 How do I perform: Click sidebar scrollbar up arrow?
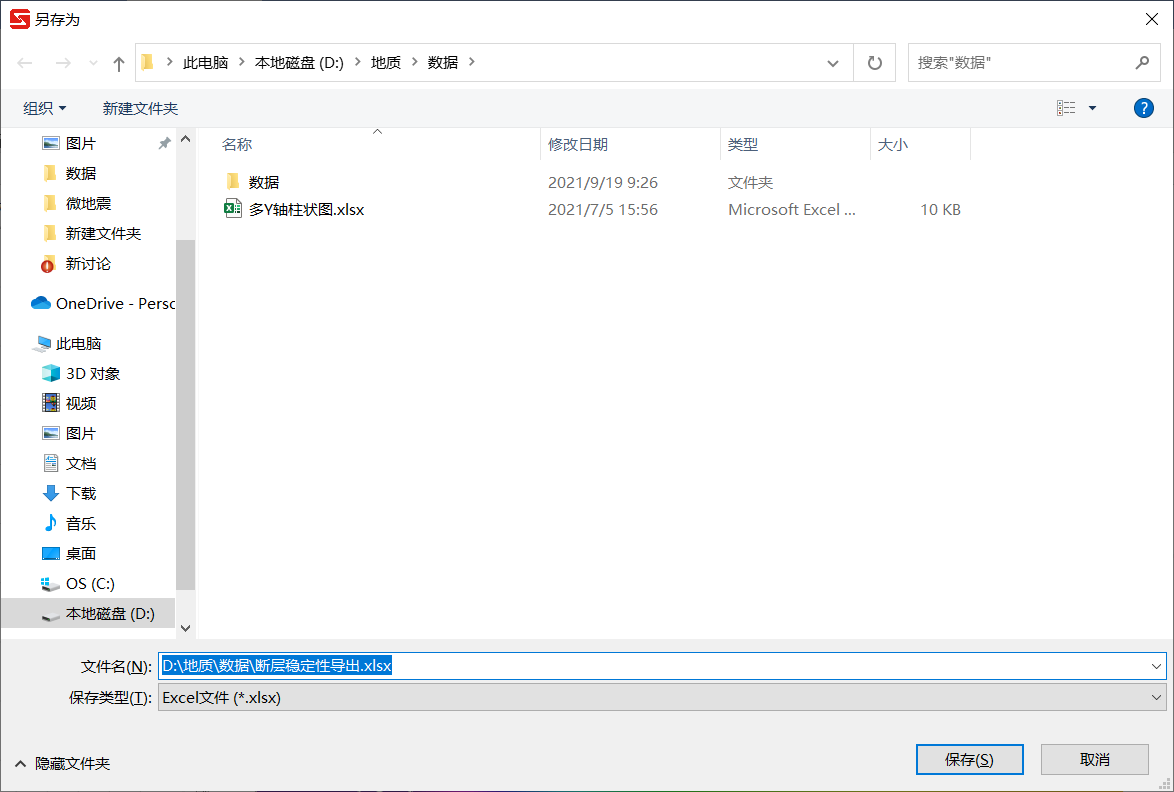point(186,139)
